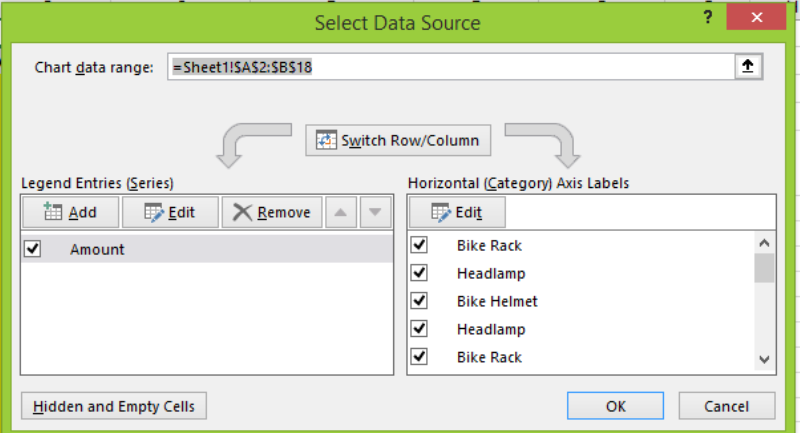Uncheck first Bike Rack label checkbox
Screen dimensions: 800x434
(x=419, y=245)
